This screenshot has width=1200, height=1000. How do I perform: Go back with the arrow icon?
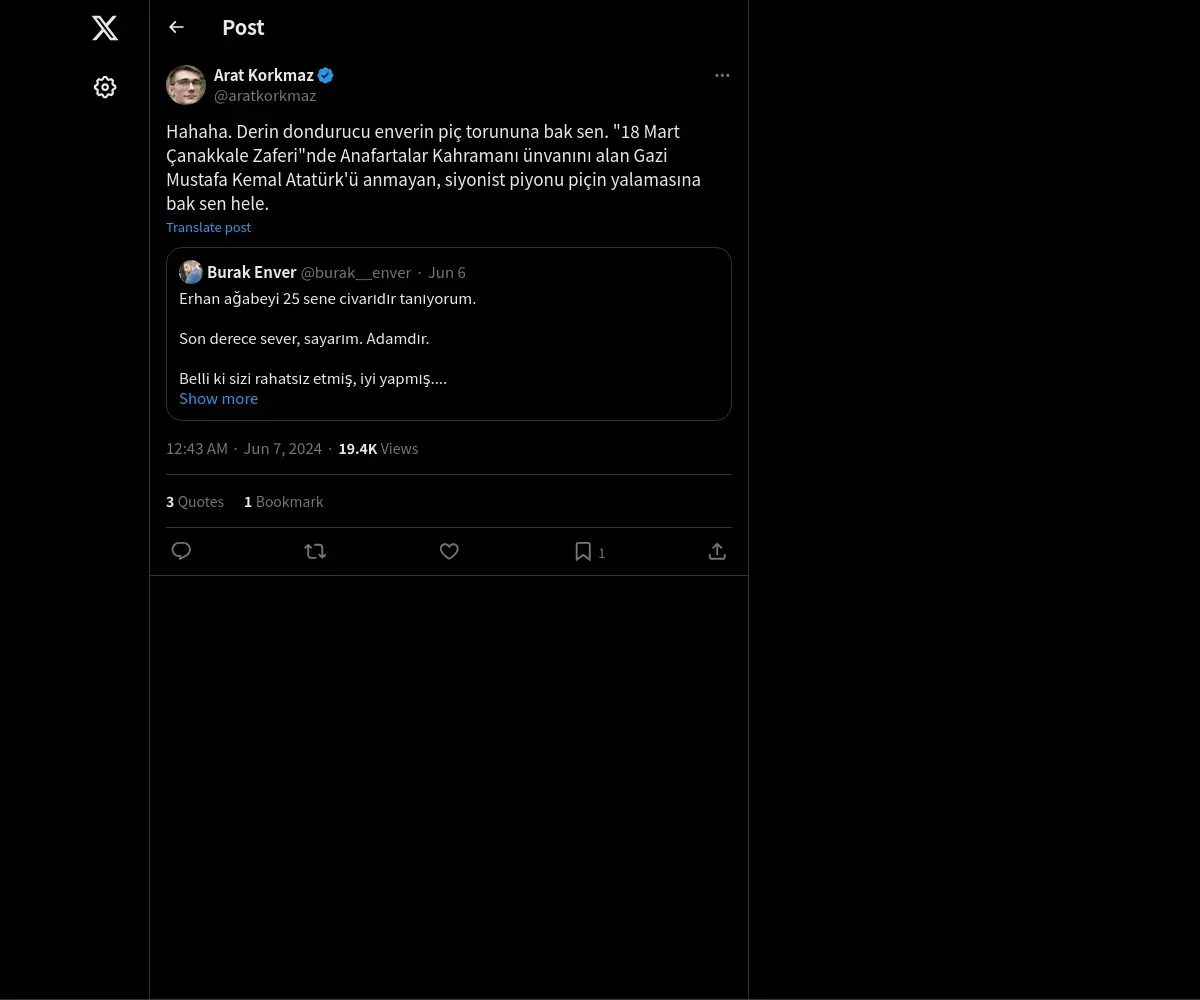point(177,27)
